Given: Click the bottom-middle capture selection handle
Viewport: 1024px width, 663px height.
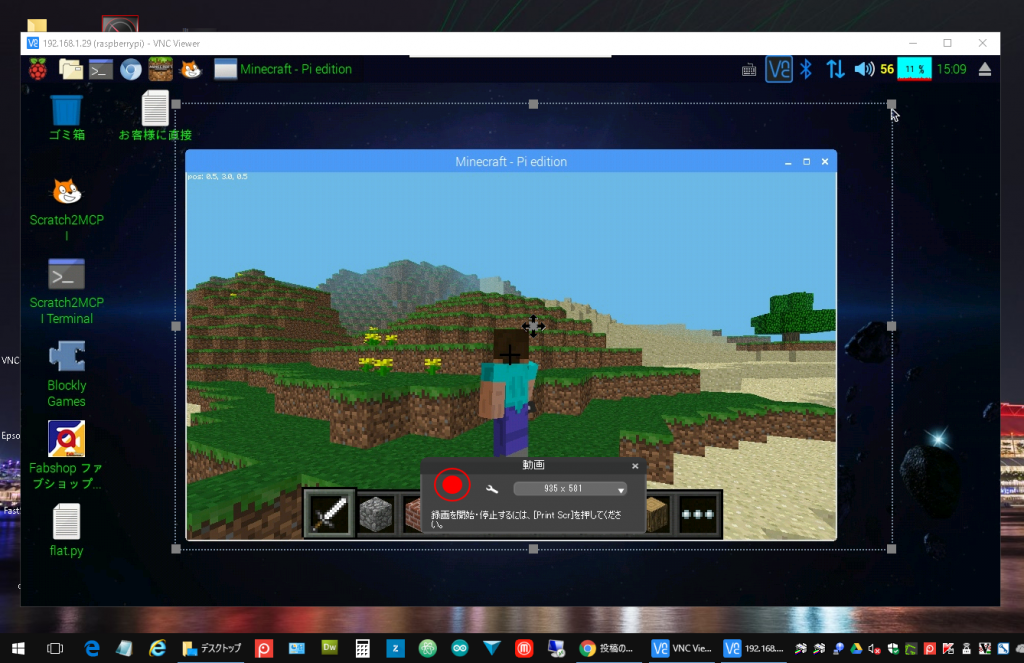Looking at the screenshot, I should (533, 549).
